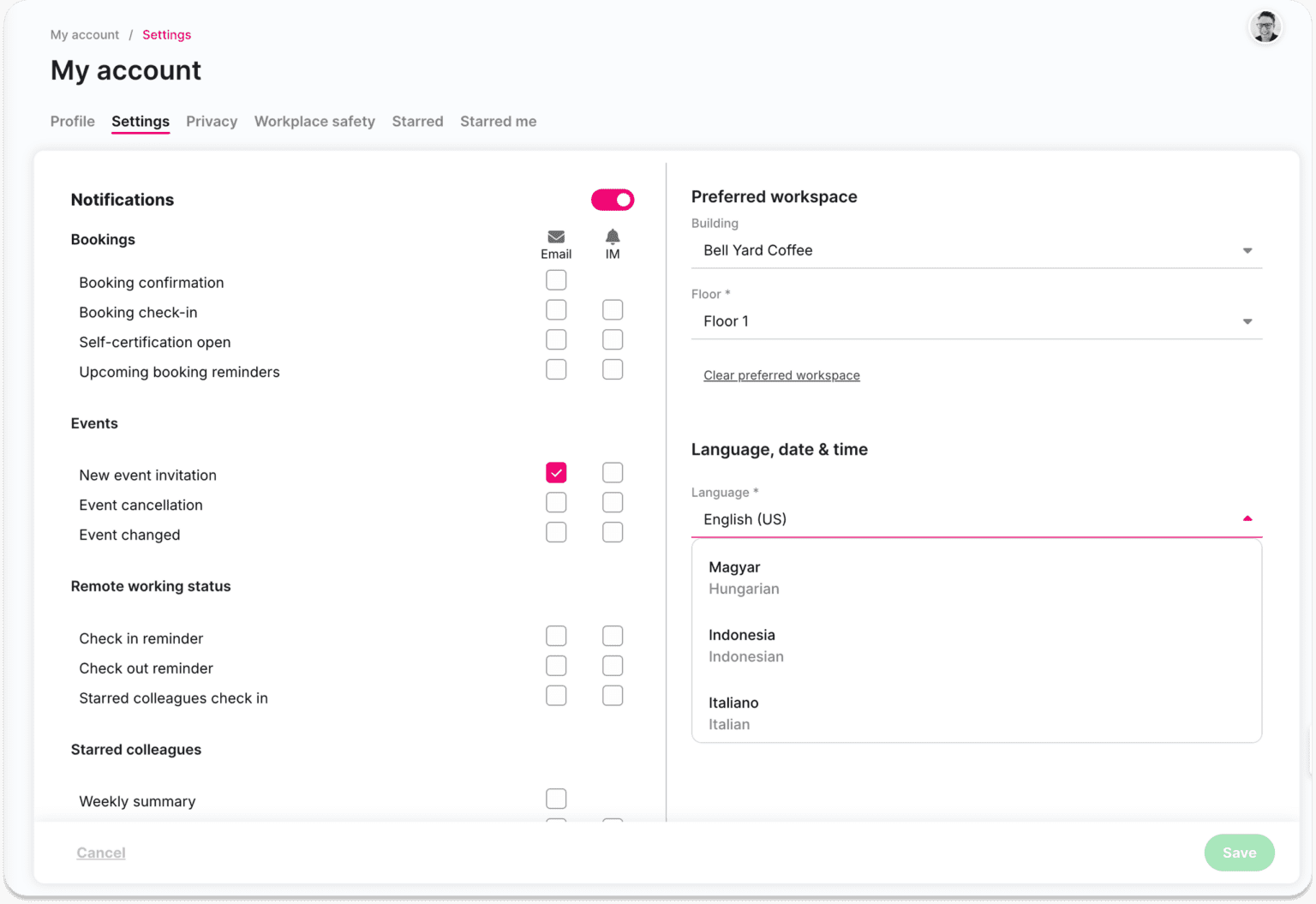Click the Cancel link
Viewport: 1316px width, 904px height.
coord(101,853)
